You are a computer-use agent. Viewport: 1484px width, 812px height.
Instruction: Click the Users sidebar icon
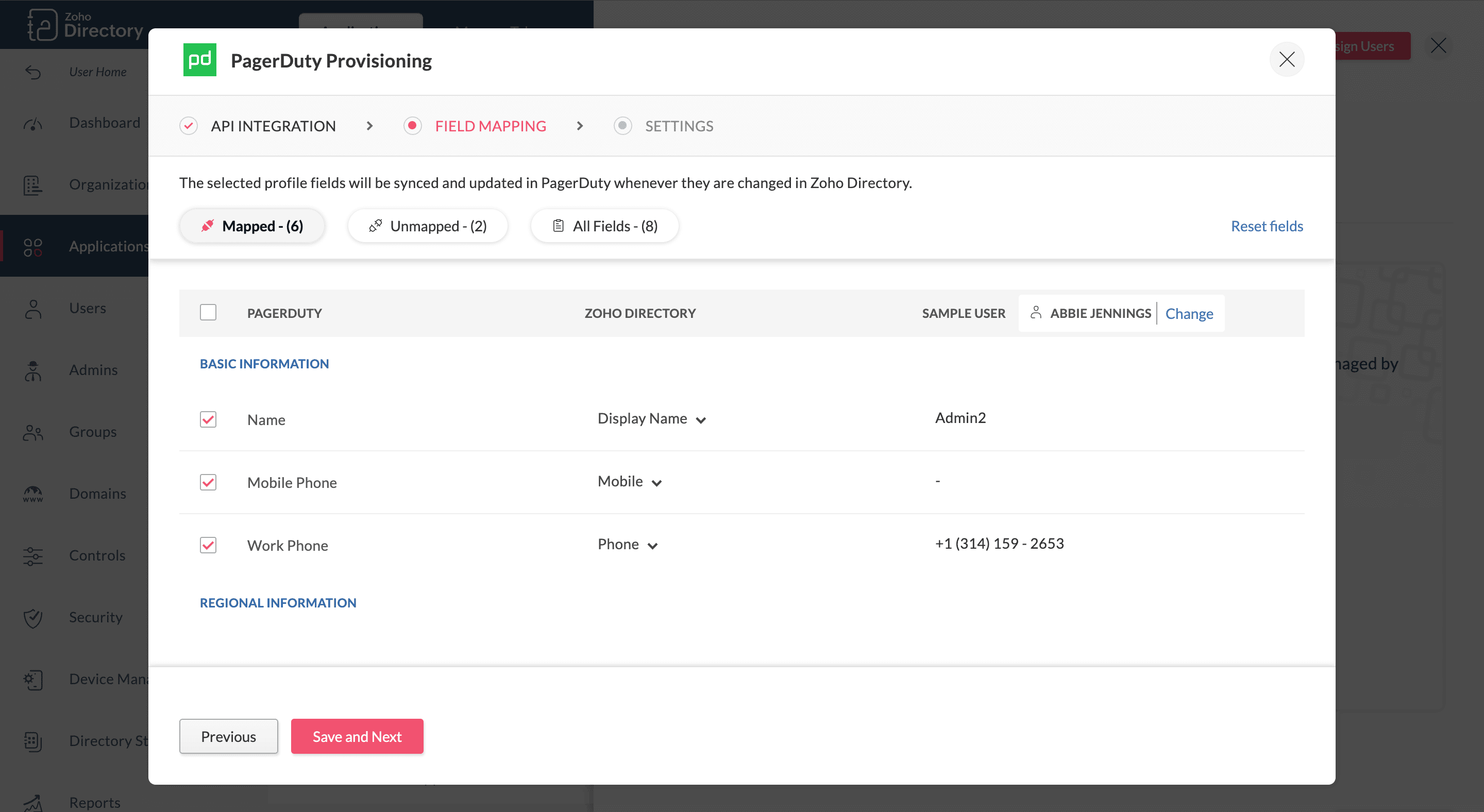coord(33,309)
